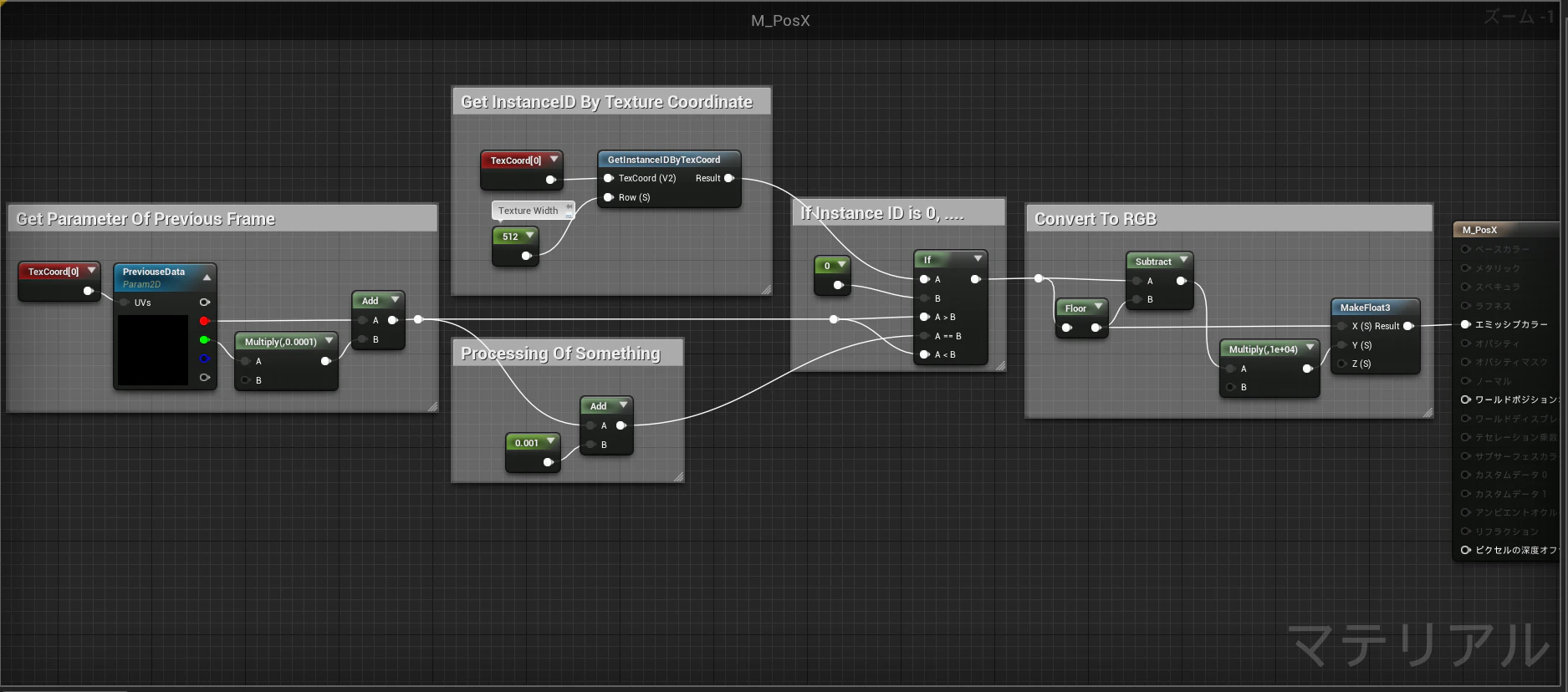Expand the 512 constant node arrow

click(529, 236)
